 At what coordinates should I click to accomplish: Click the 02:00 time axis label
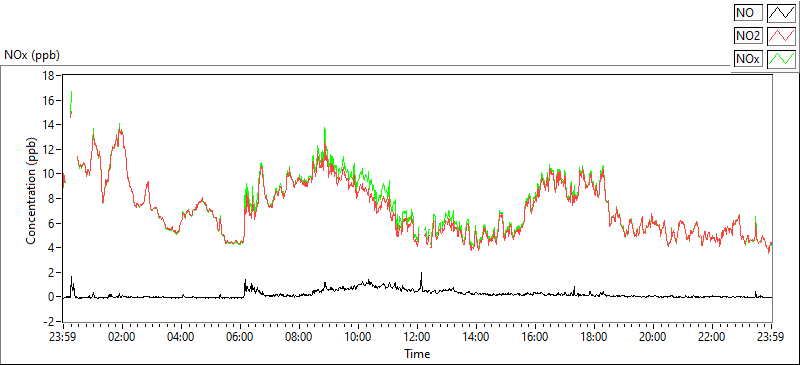click(x=122, y=337)
